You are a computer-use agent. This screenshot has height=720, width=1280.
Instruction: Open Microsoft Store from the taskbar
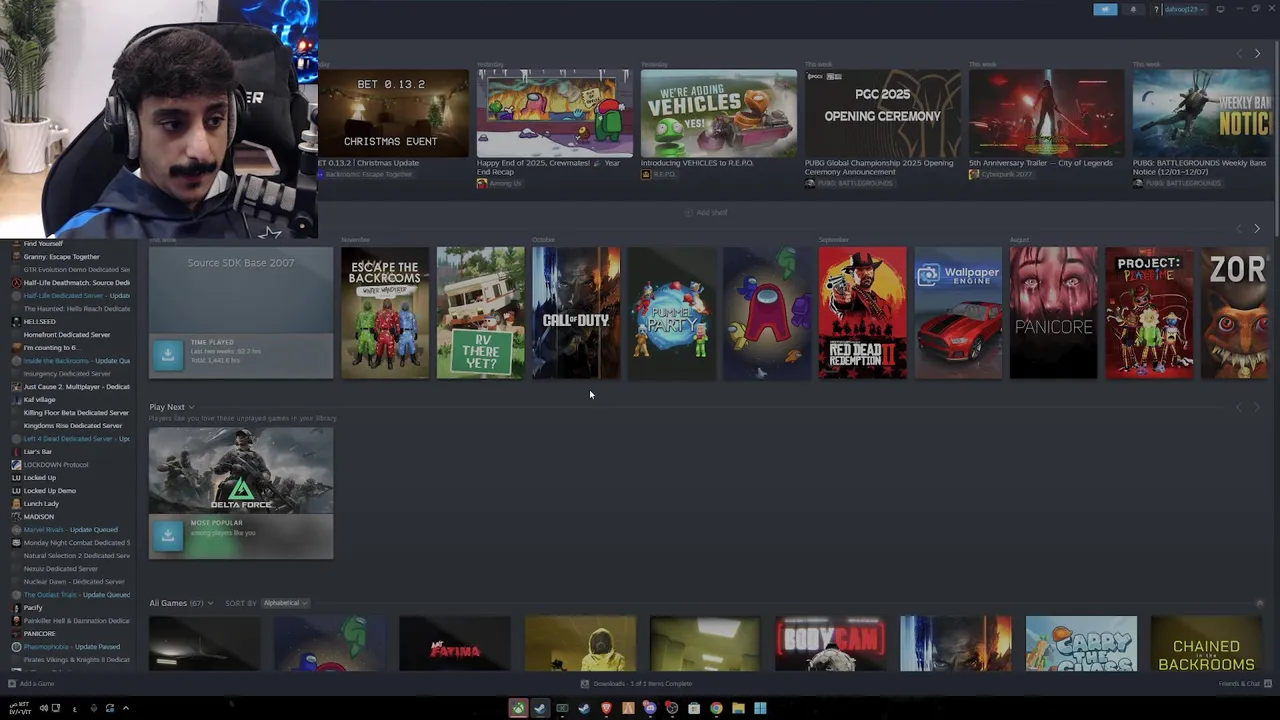694,709
